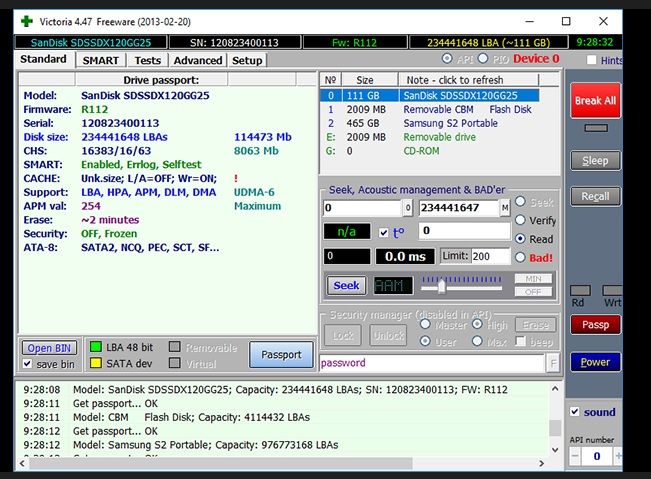Click the red exclamation mark by CACHE

pos(236,178)
